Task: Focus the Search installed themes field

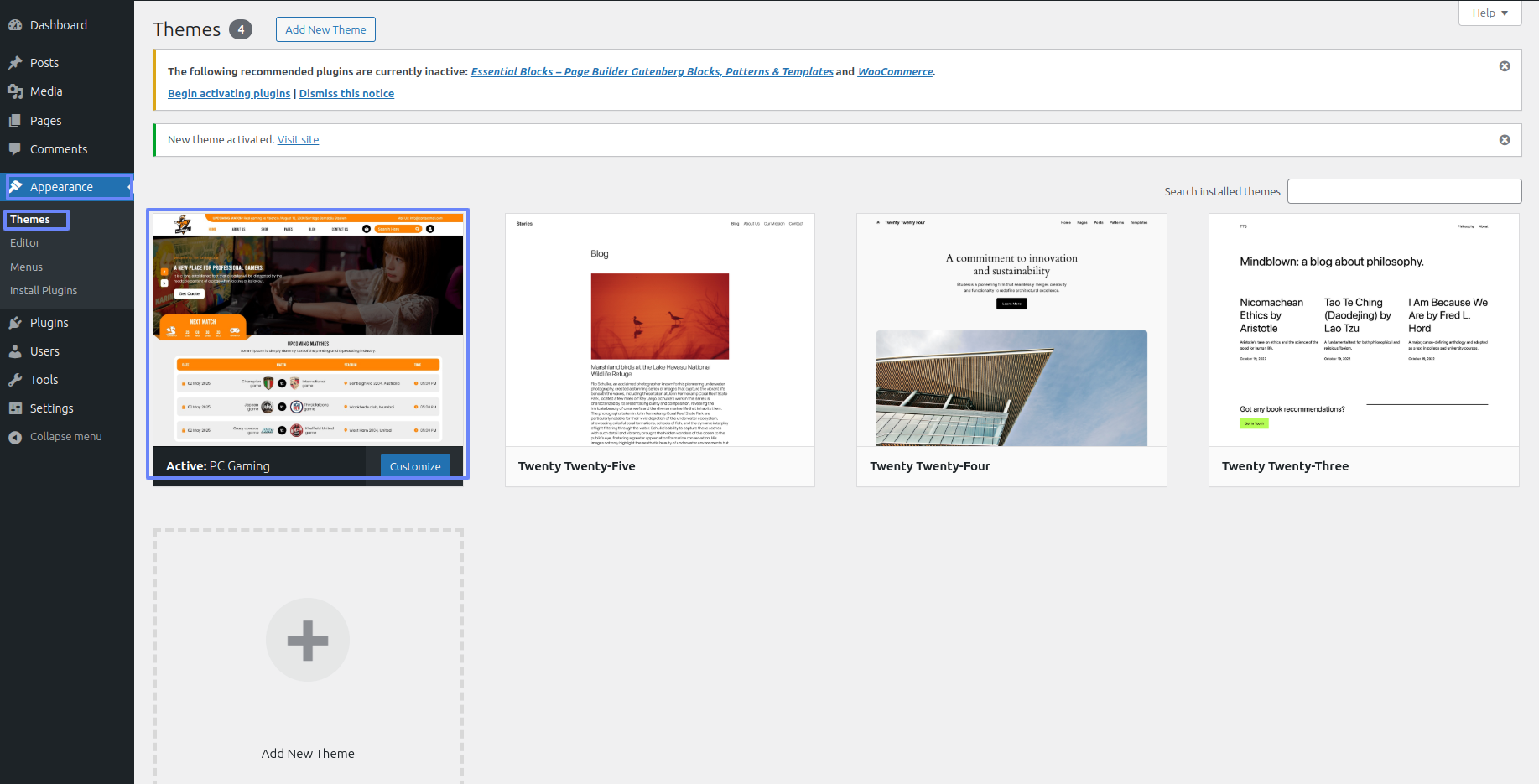Action: pos(1404,191)
